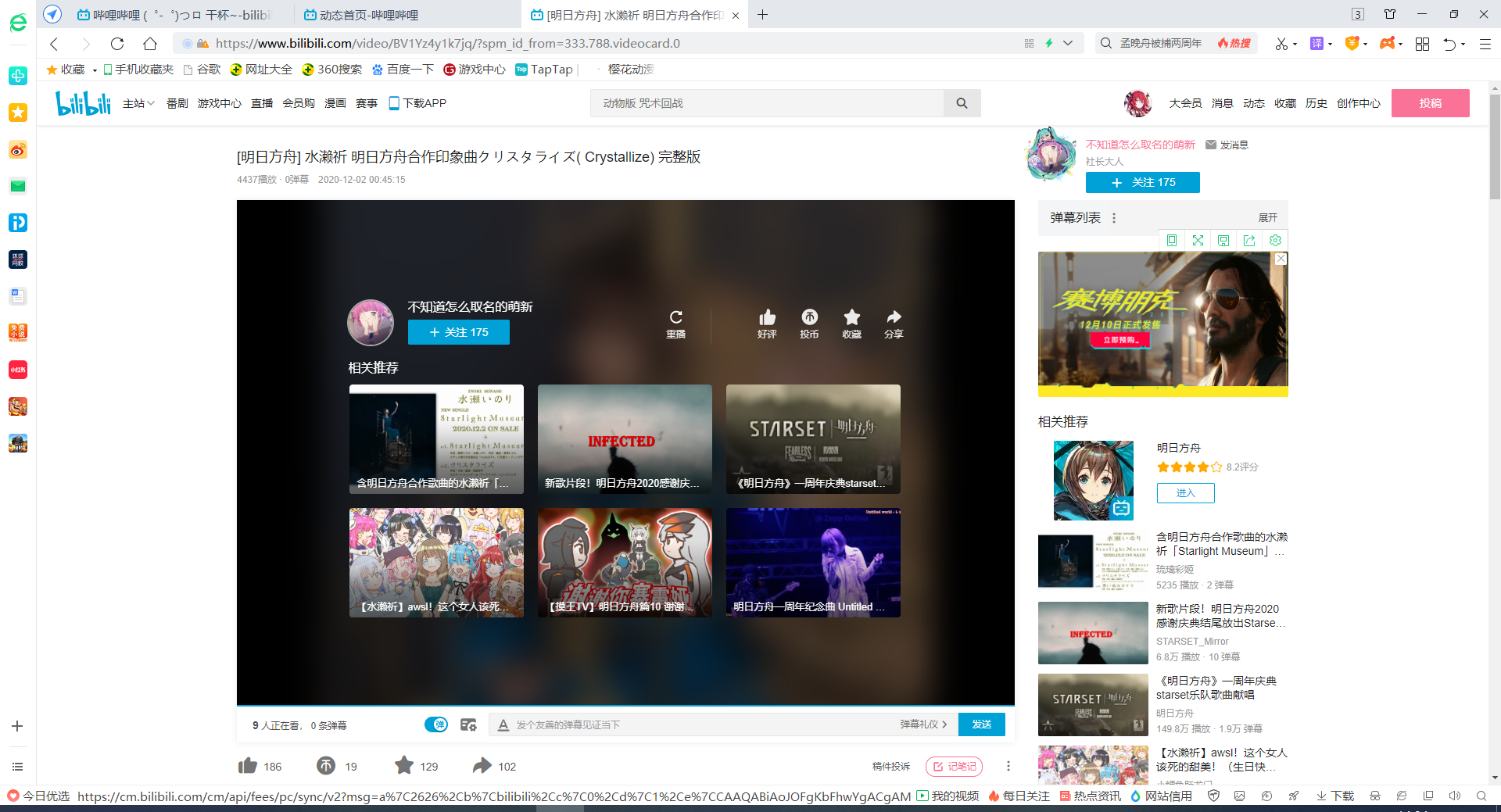Like the video with 186 thumbs-up icon
Screen dimensions: 1501x812
248,766
